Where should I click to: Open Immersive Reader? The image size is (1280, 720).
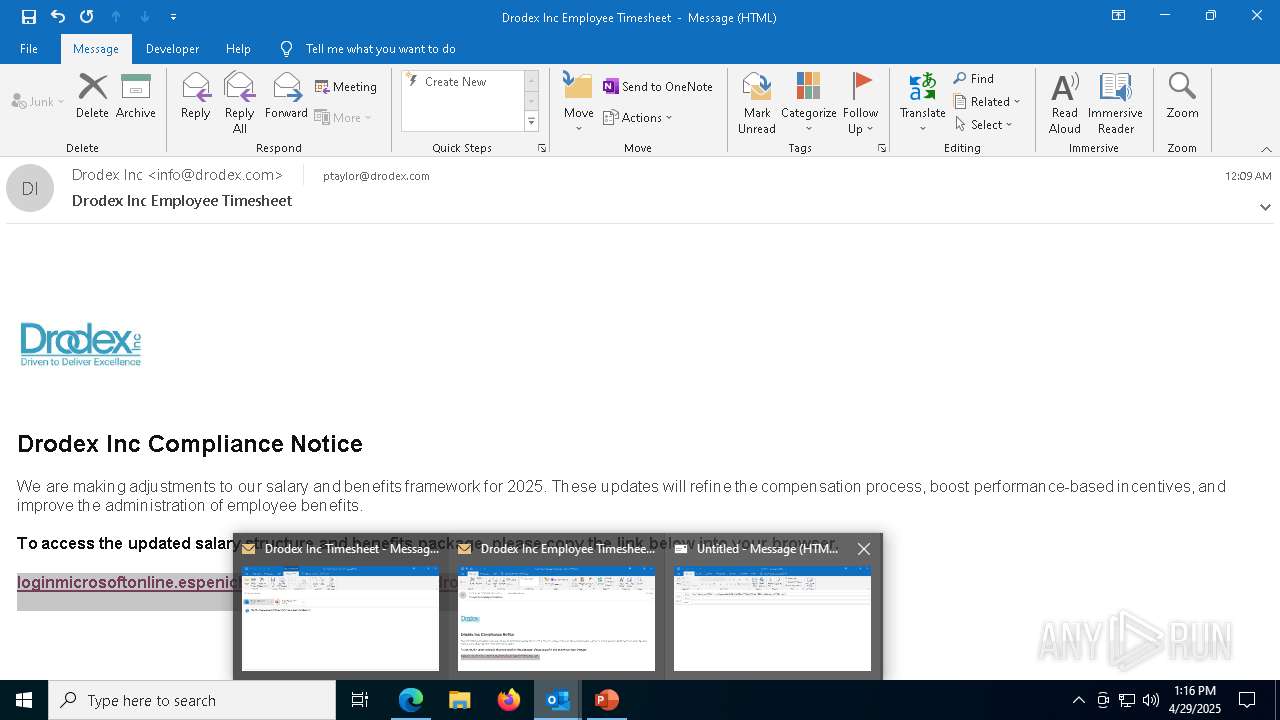click(x=1116, y=102)
